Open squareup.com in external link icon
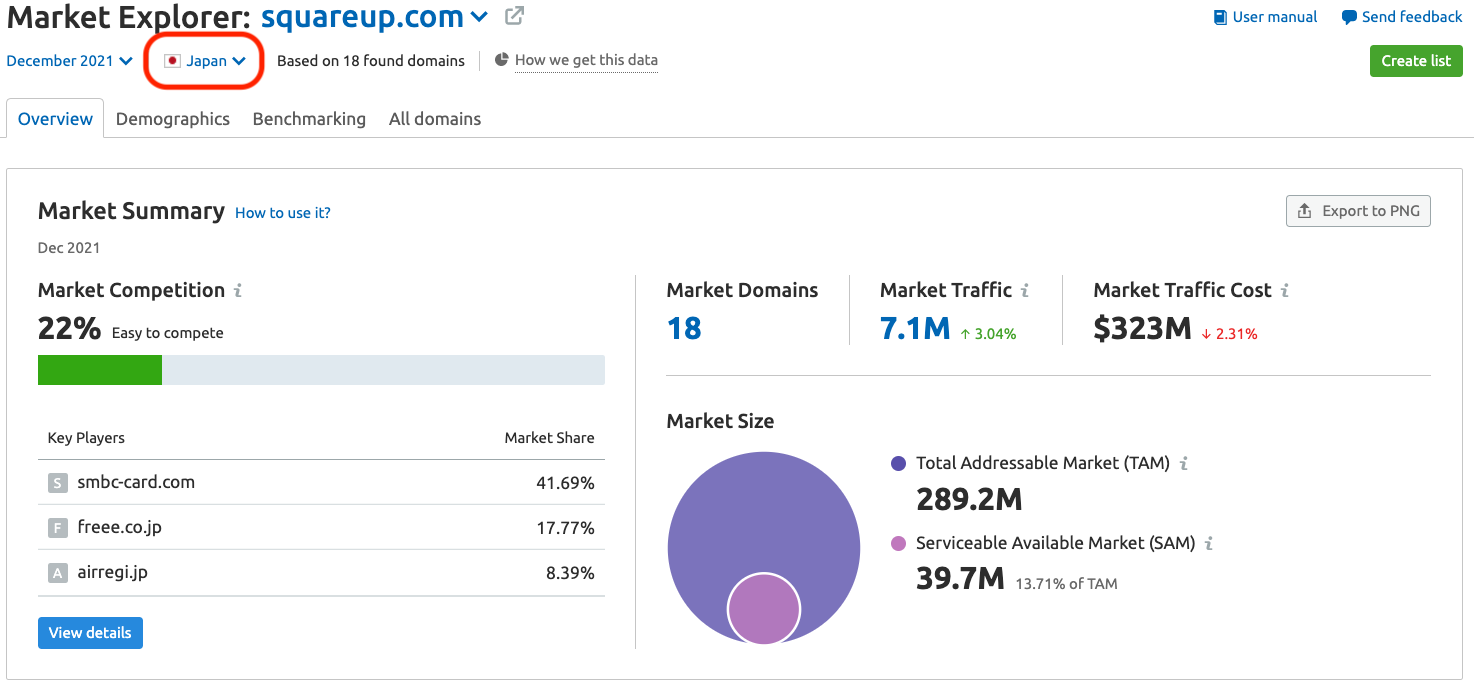Image resolution: width=1474 pixels, height=688 pixels. pos(514,16)
